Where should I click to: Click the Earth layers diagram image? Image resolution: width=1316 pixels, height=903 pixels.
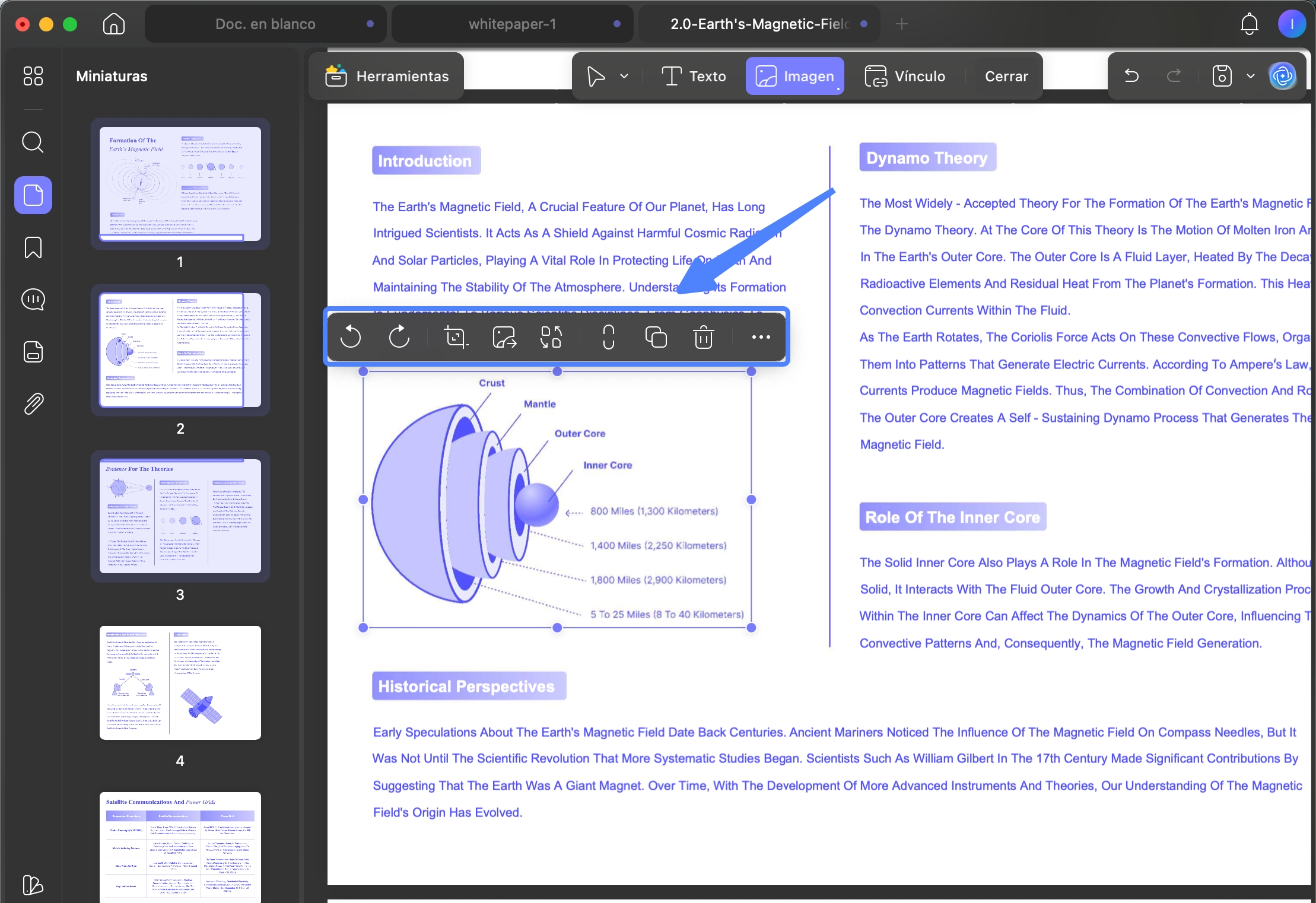point(557,500)
